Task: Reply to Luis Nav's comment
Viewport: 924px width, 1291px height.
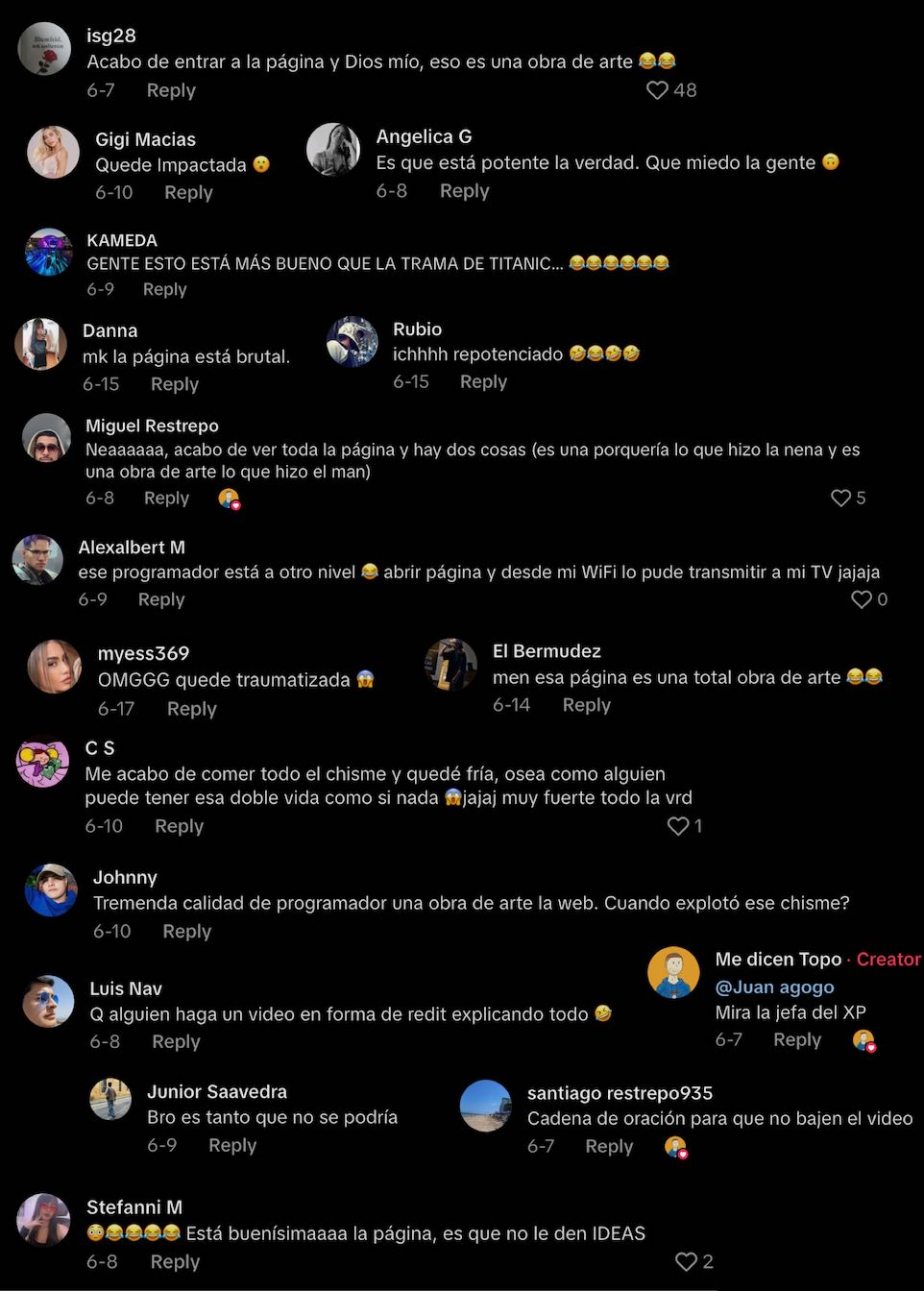Action: pos(176,1041)
